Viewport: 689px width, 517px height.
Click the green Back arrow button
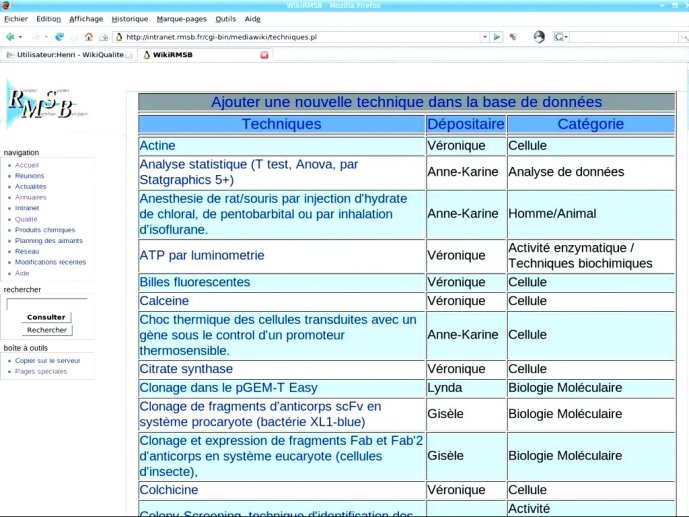(10, 37)
